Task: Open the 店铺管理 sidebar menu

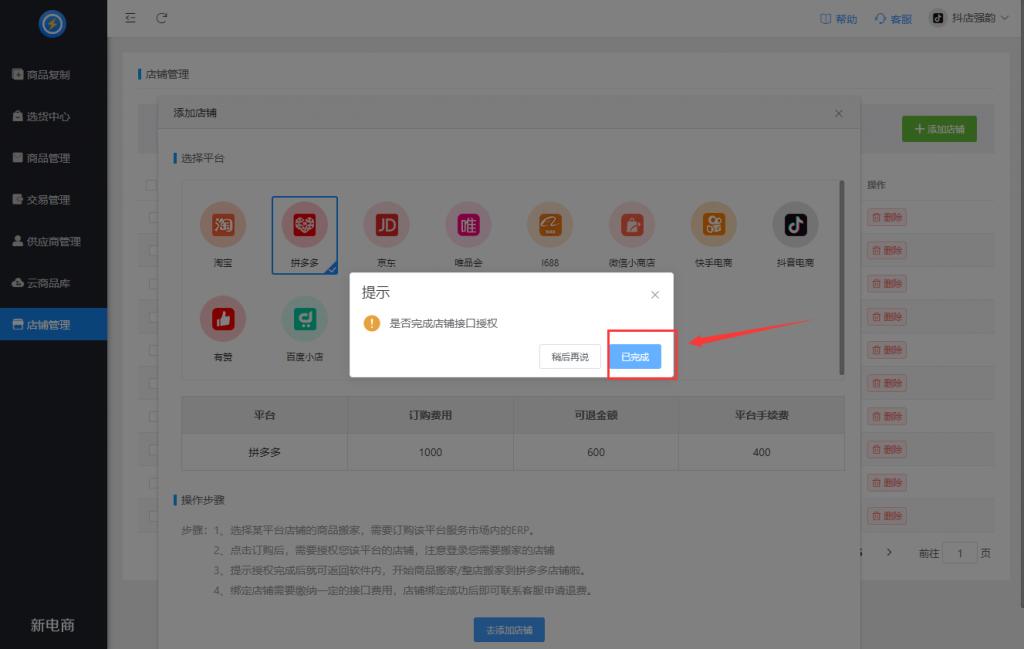Action: (x=53, y=324)
